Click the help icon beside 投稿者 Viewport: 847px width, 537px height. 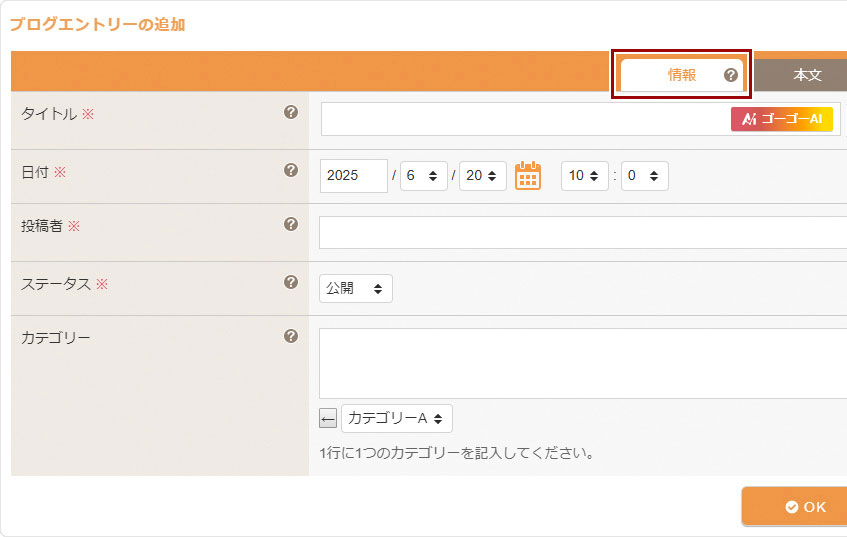291,224
